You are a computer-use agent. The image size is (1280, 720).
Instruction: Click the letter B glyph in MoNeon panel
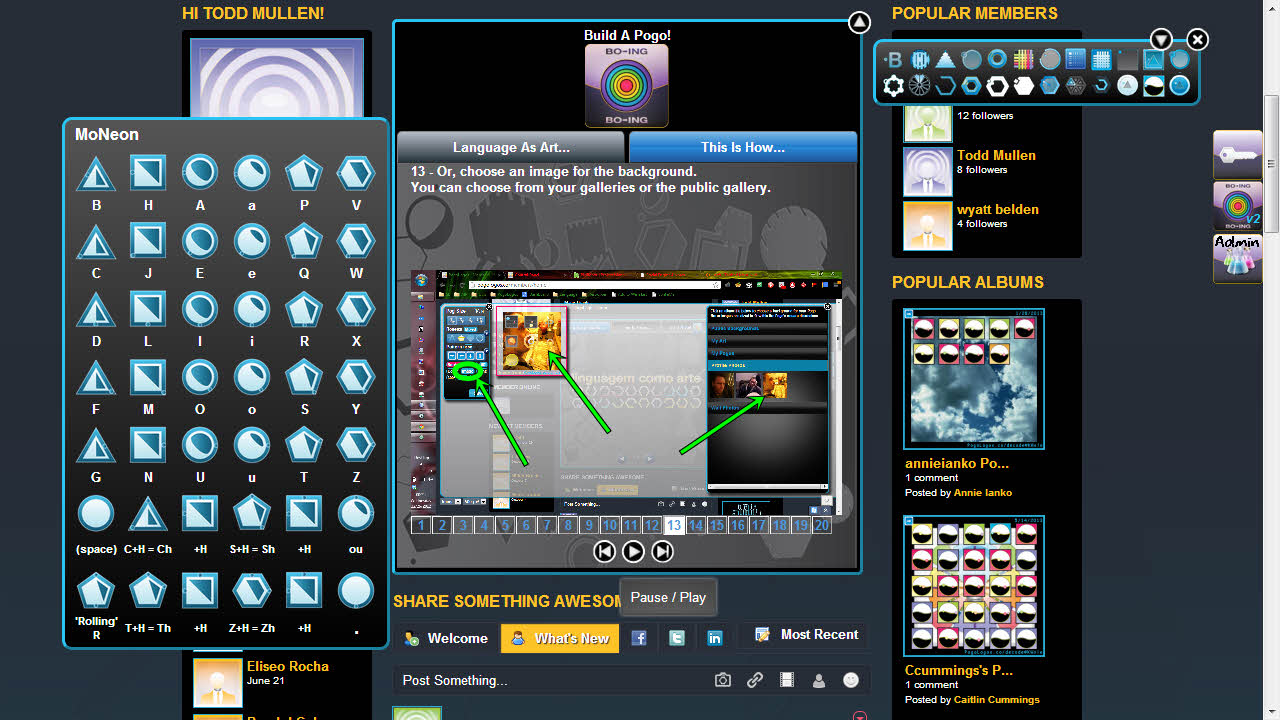tap(96, 174)
